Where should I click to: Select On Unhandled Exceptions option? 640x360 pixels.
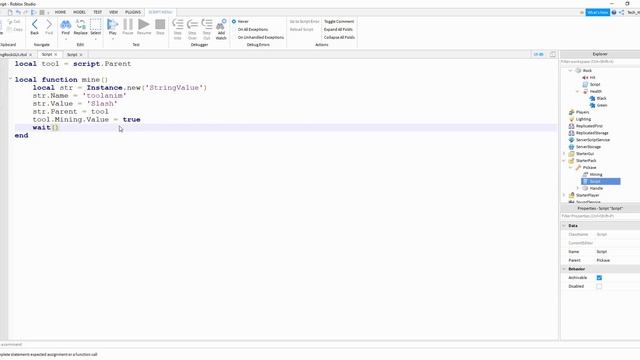pos(258,37)
